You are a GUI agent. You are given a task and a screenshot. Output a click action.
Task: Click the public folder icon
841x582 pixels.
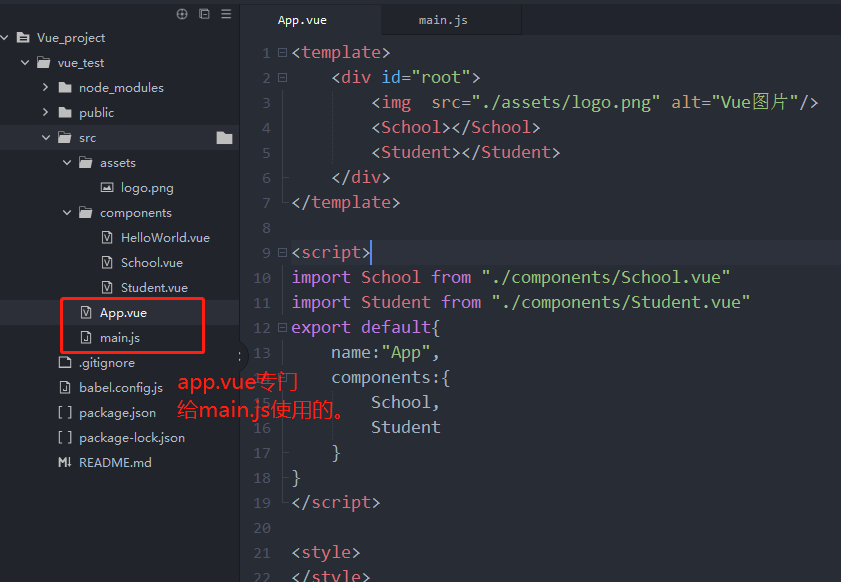point(65,113)
